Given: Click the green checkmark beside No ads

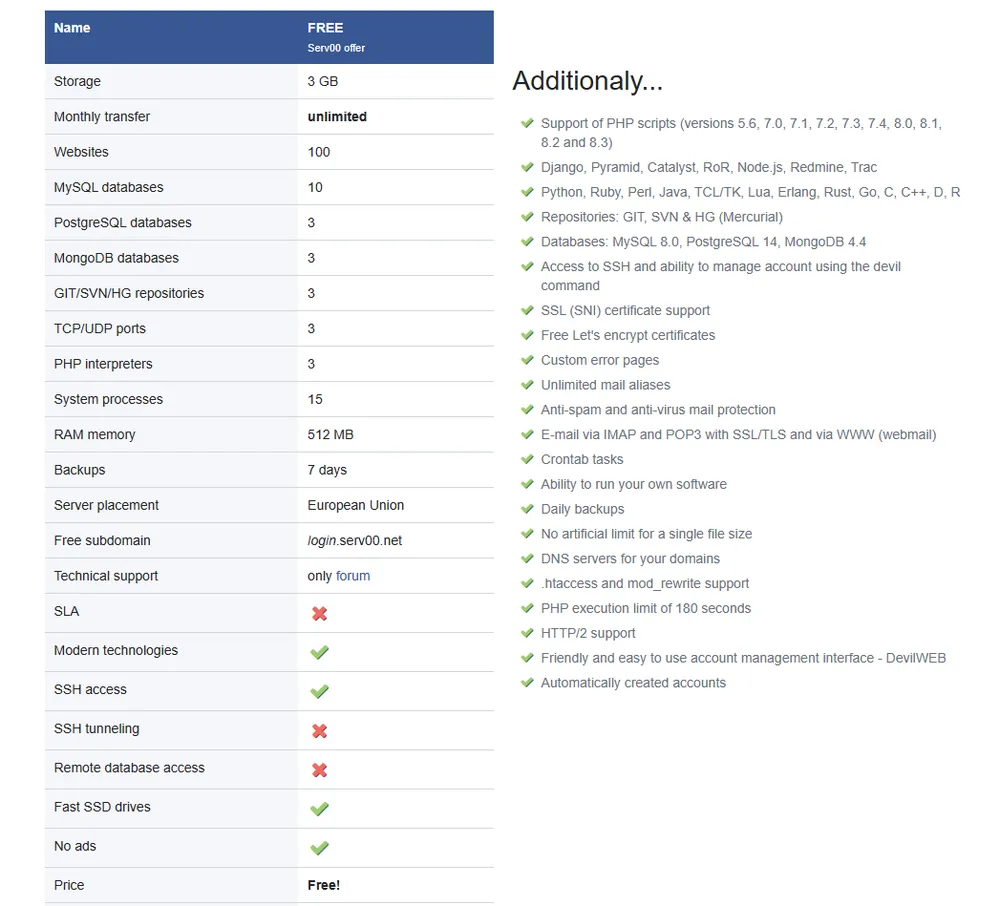Looking at the screenshot, I should (x=319, y=848).
